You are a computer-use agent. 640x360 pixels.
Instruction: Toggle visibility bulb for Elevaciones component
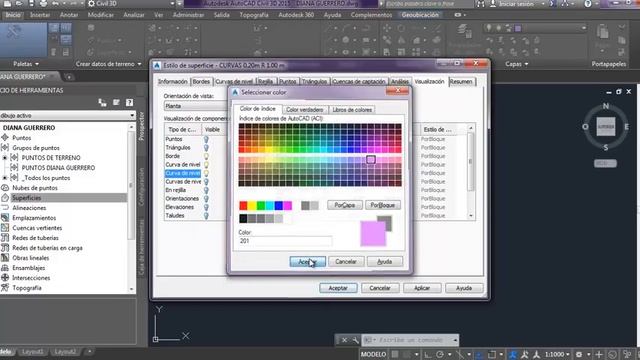[206, 207]
